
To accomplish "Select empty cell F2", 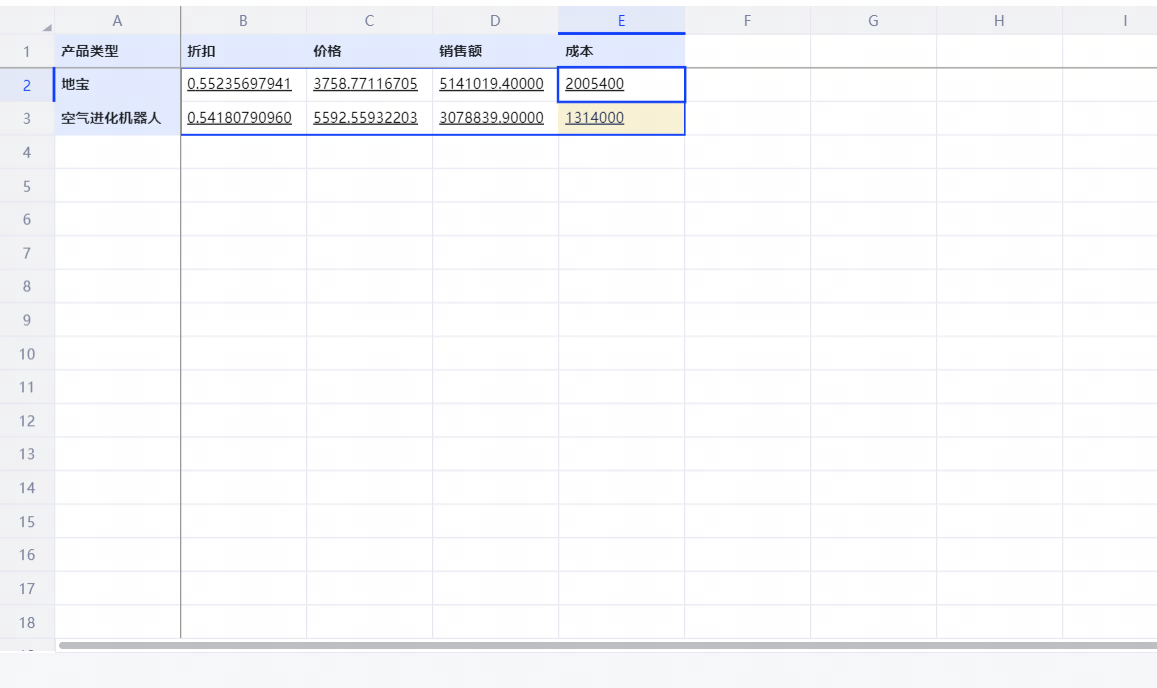I will 747,85.
